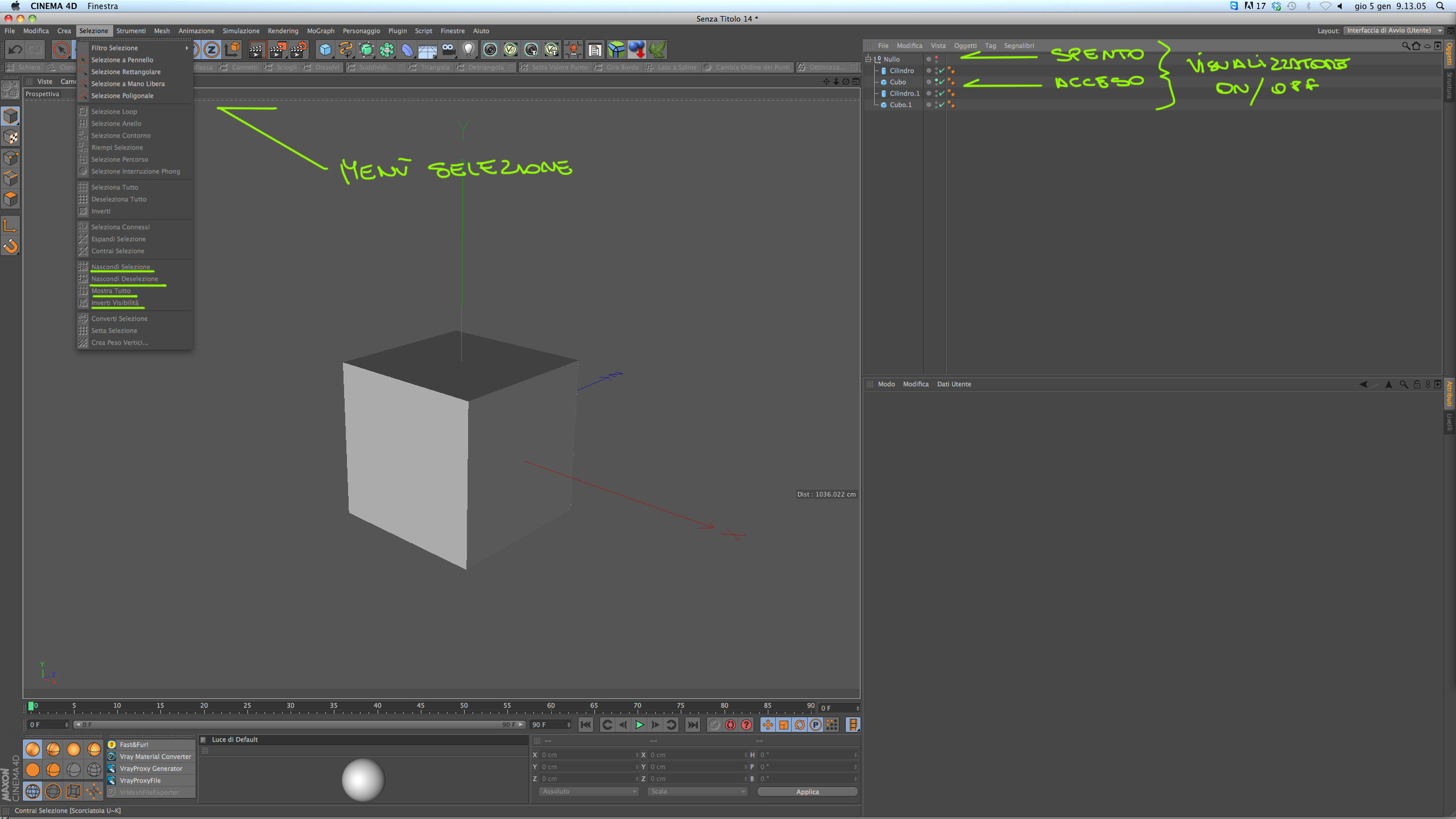Open the Layout dropdown Interfaccia di Avvio
The height and width of the screenshot is (819, 1456).
1393,31
